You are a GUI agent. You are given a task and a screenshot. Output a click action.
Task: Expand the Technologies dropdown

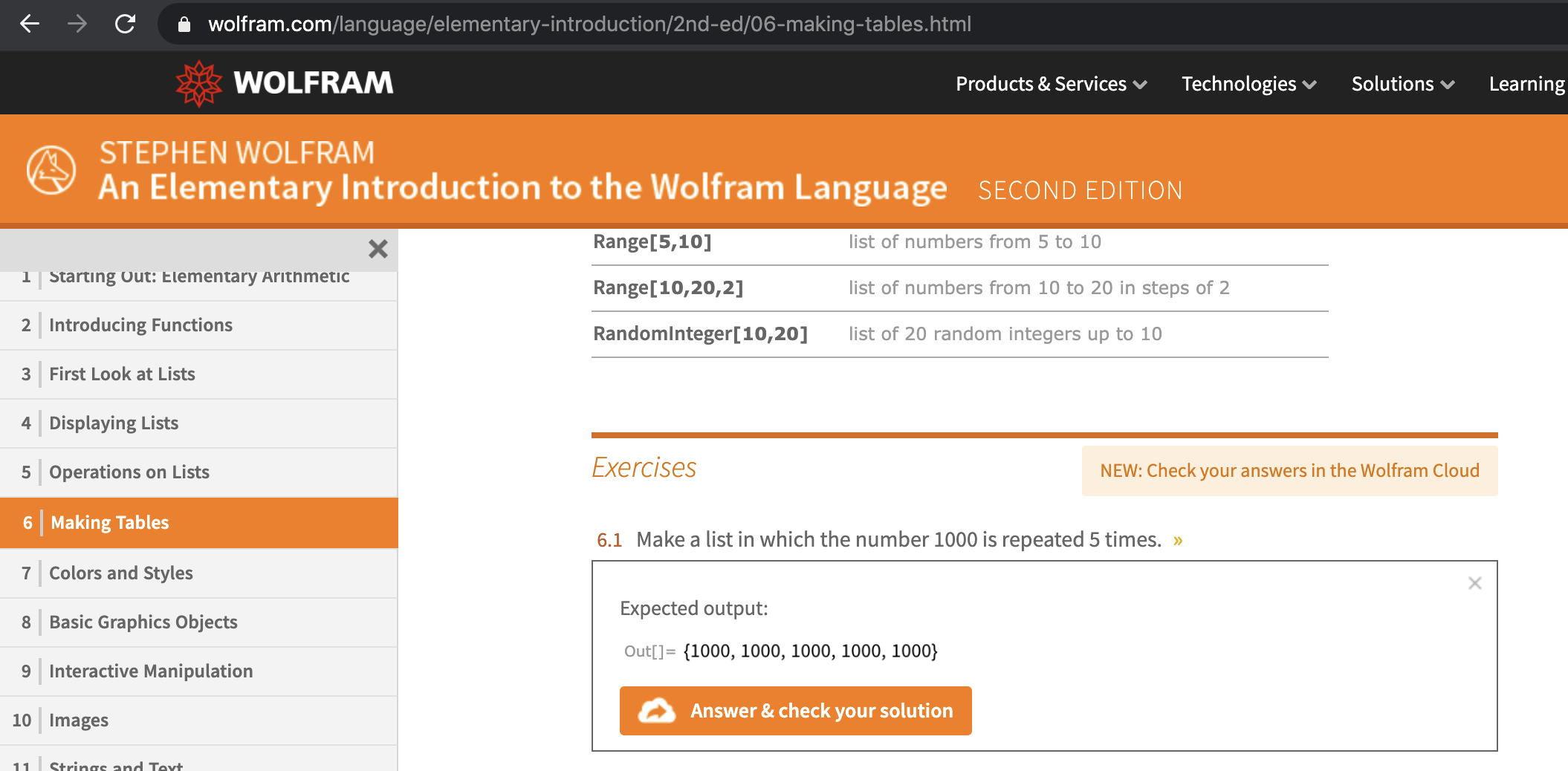click(1248, 84)
